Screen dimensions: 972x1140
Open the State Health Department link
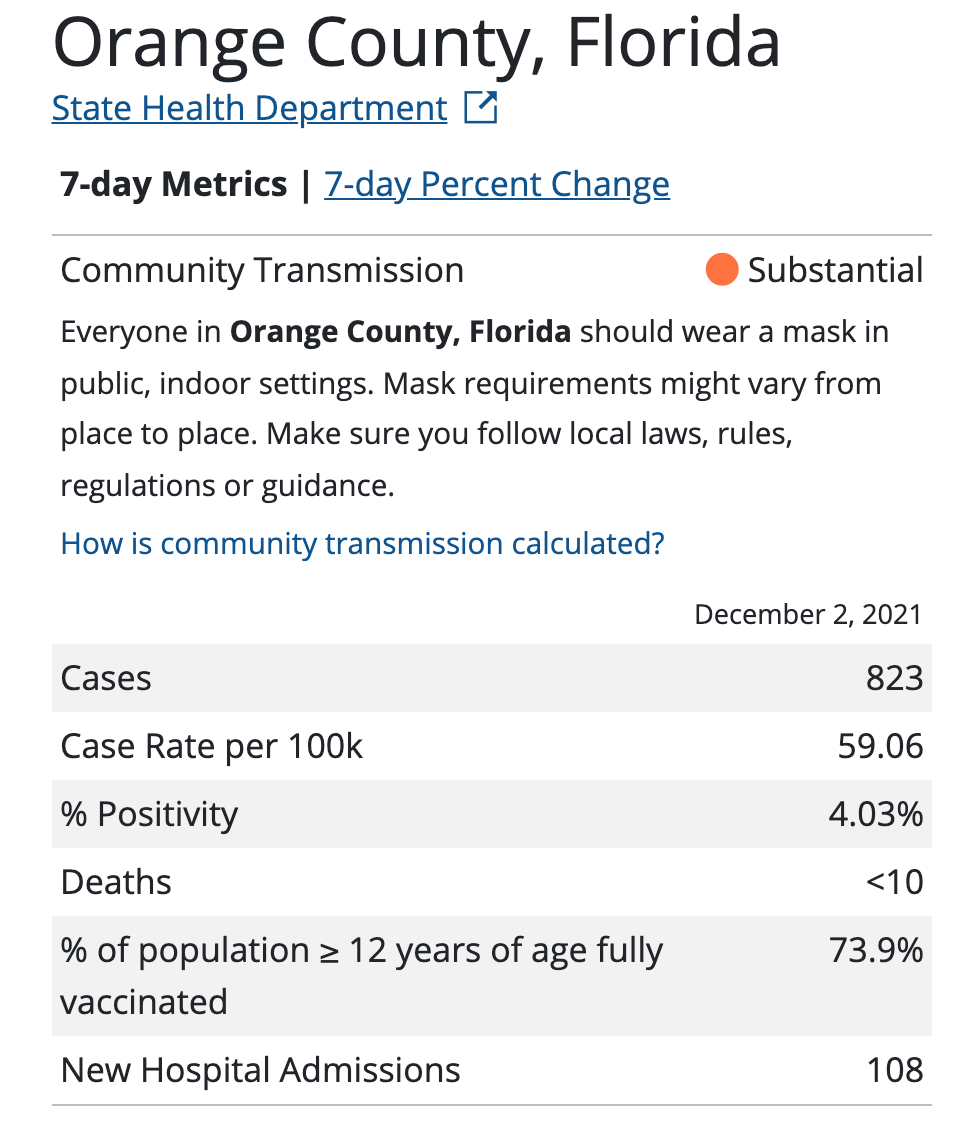pyautogui.click(x=249, y=108)
